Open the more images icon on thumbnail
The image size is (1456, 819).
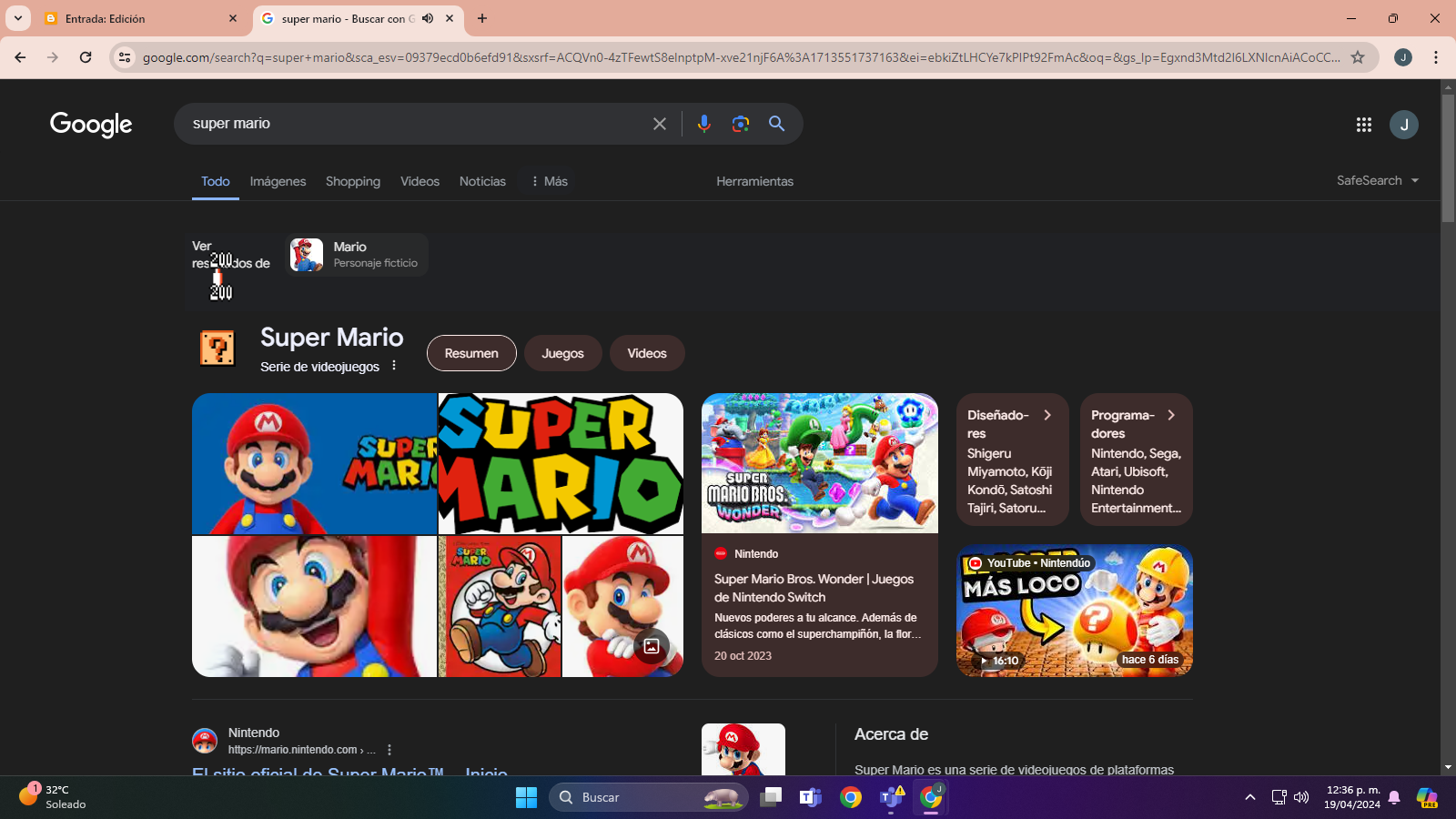pyautogui.click(x=652, y=646)
